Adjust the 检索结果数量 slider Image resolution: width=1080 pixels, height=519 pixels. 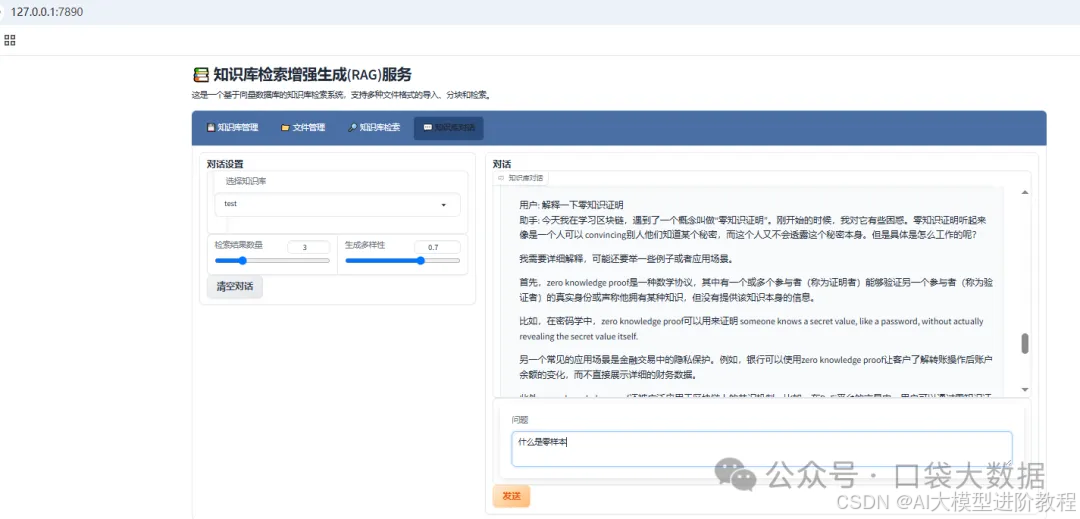(272, 261)
